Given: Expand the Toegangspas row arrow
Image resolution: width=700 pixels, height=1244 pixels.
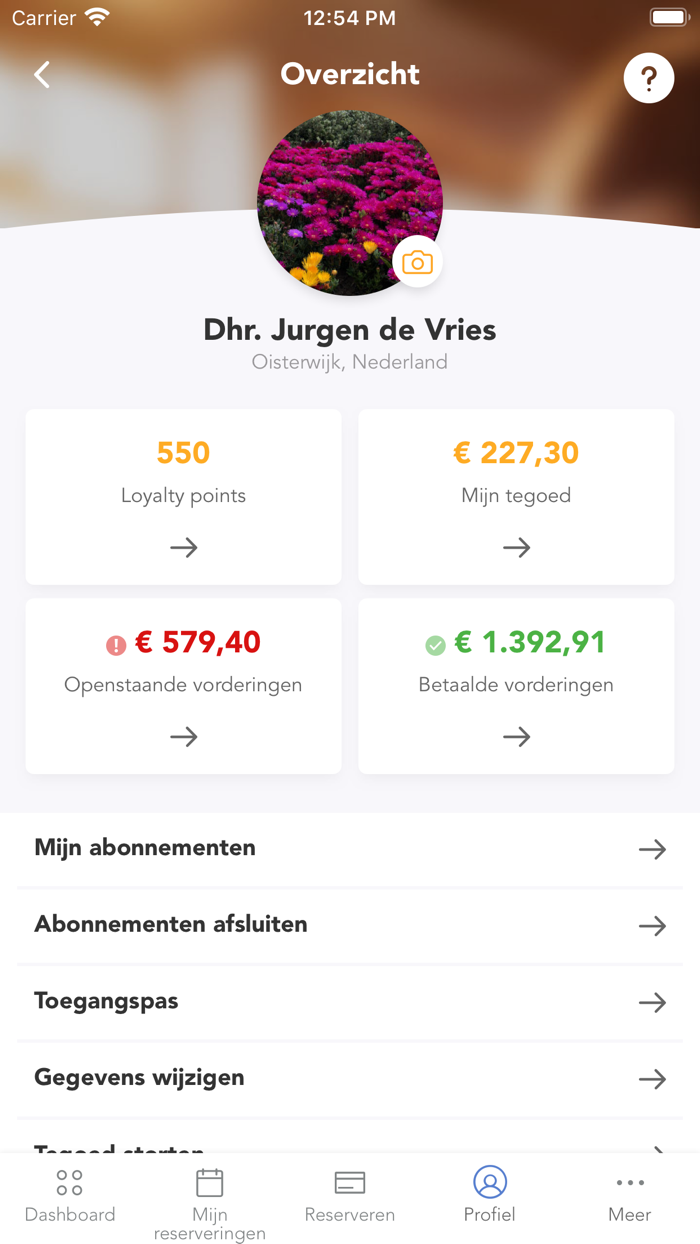Looking at the screenshot, I should coord(653,1002).
